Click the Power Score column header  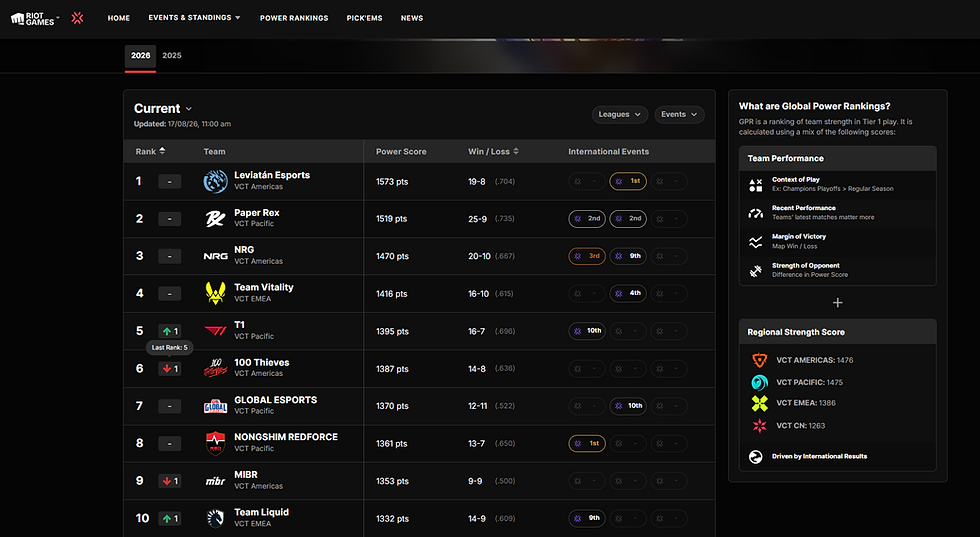tap(401, 151)
